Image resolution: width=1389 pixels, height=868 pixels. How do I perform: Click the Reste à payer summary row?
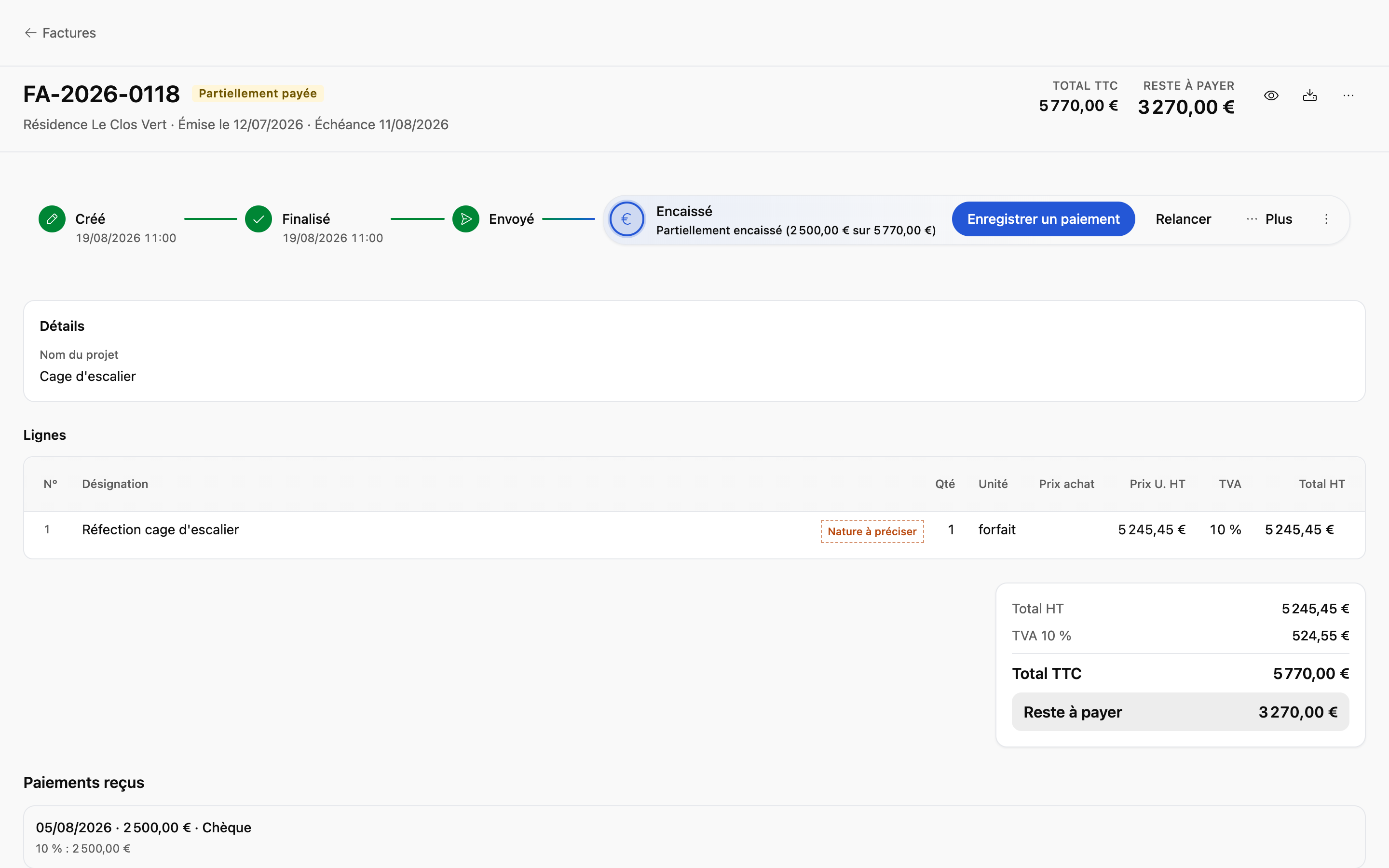click(x=1180, y=712)
